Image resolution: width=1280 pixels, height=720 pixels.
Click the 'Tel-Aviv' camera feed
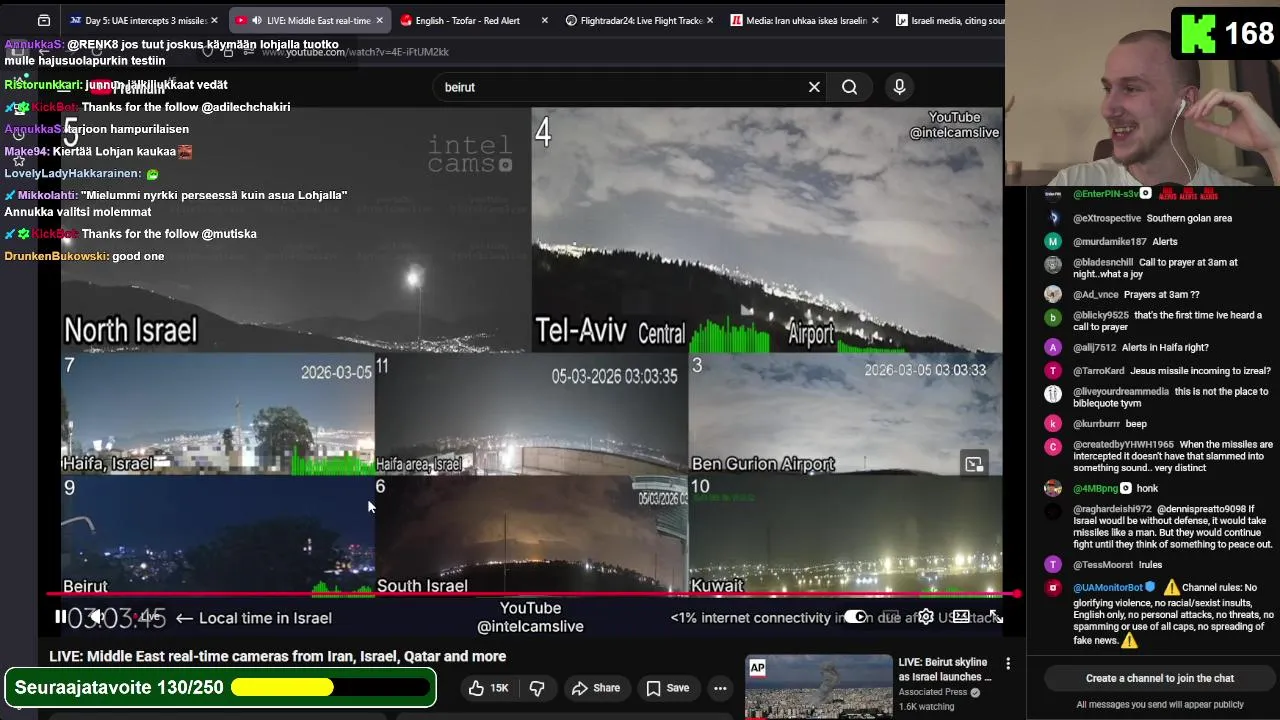click(767, 230)
